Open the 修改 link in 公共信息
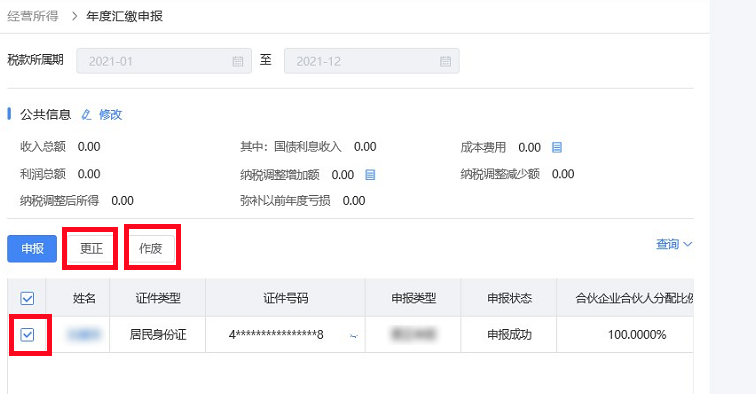The width and height of the screenshot is (756, 394). click(x=110, y=115)
